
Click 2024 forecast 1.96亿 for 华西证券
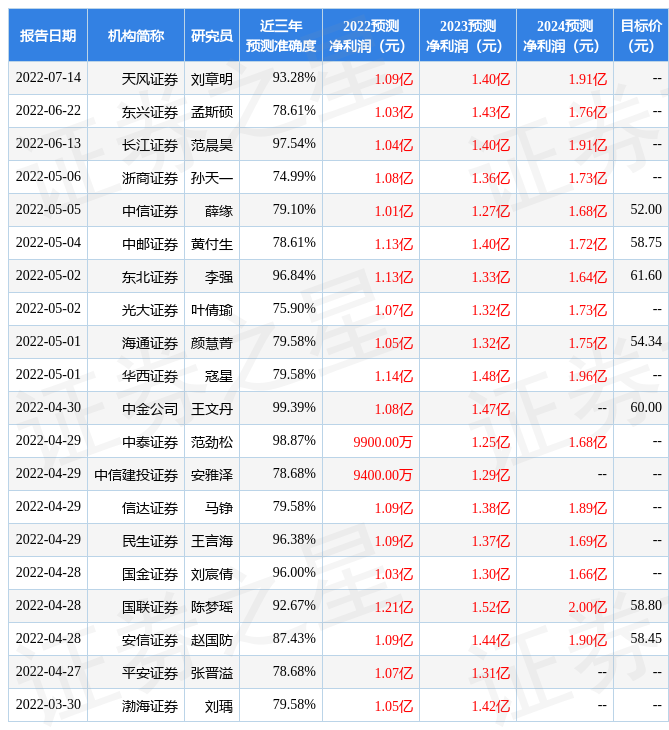point(588,376)
